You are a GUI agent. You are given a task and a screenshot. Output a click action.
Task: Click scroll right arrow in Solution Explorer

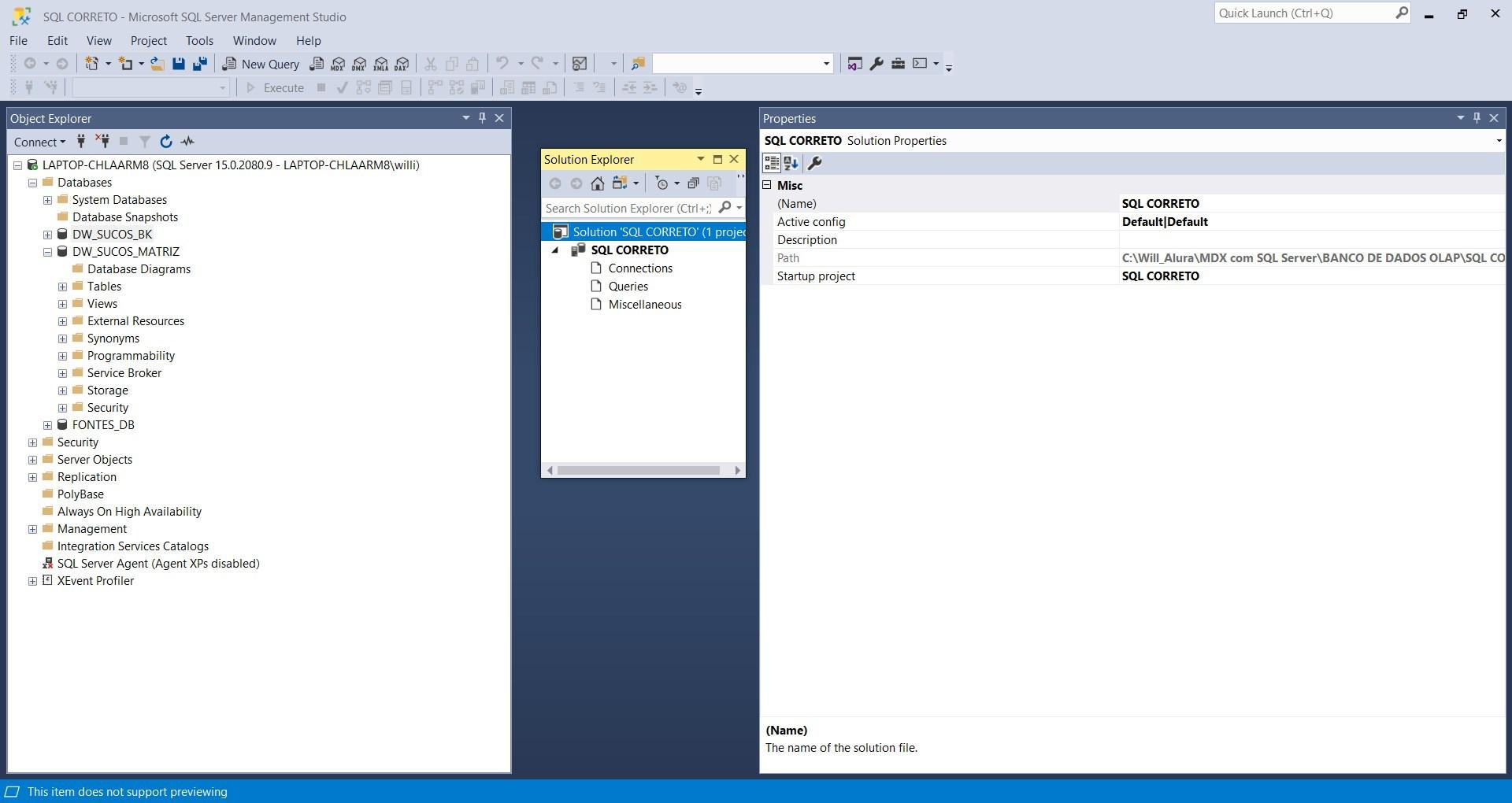(737, 471)
